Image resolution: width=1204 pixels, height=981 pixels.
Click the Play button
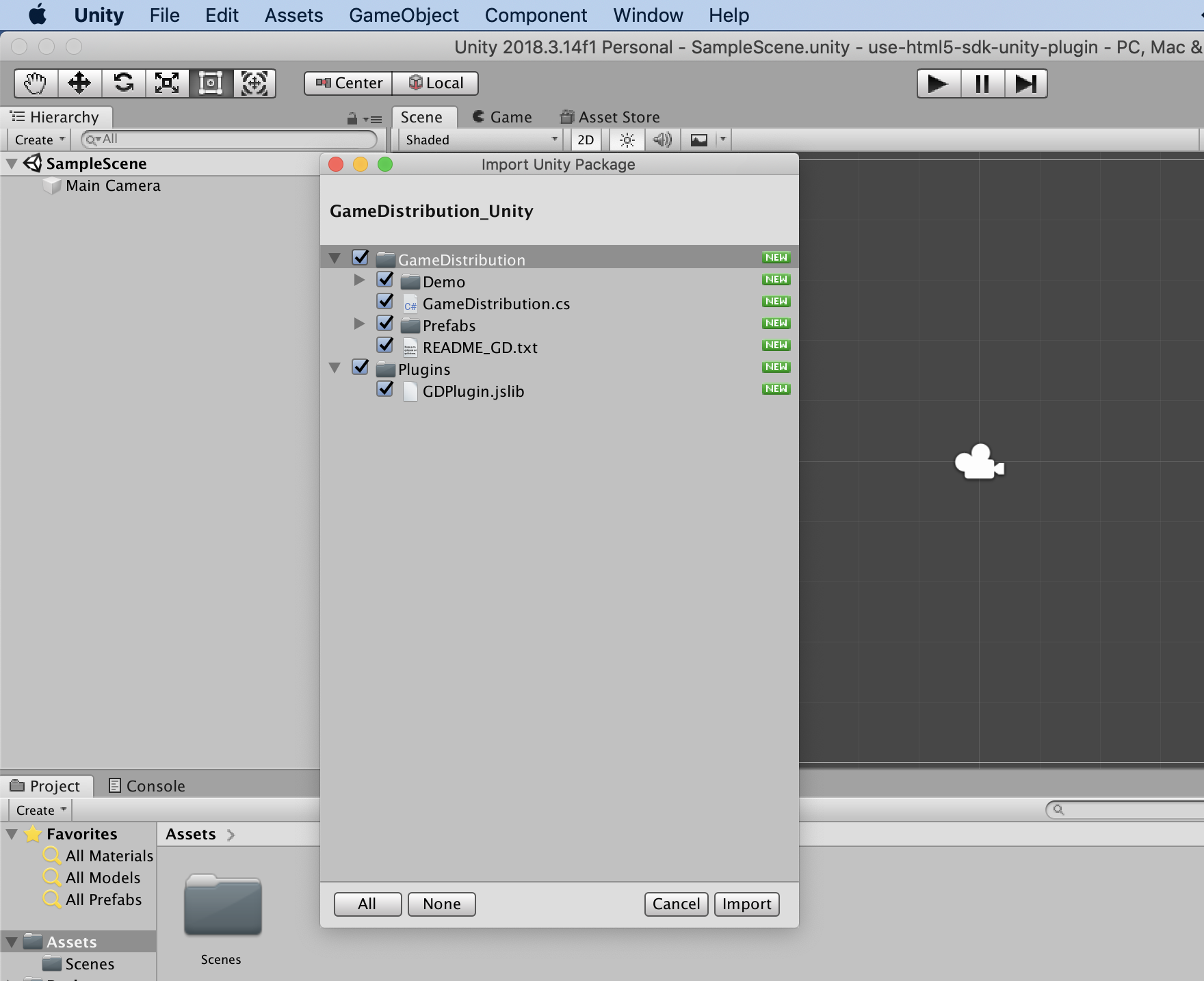[939, 83]
